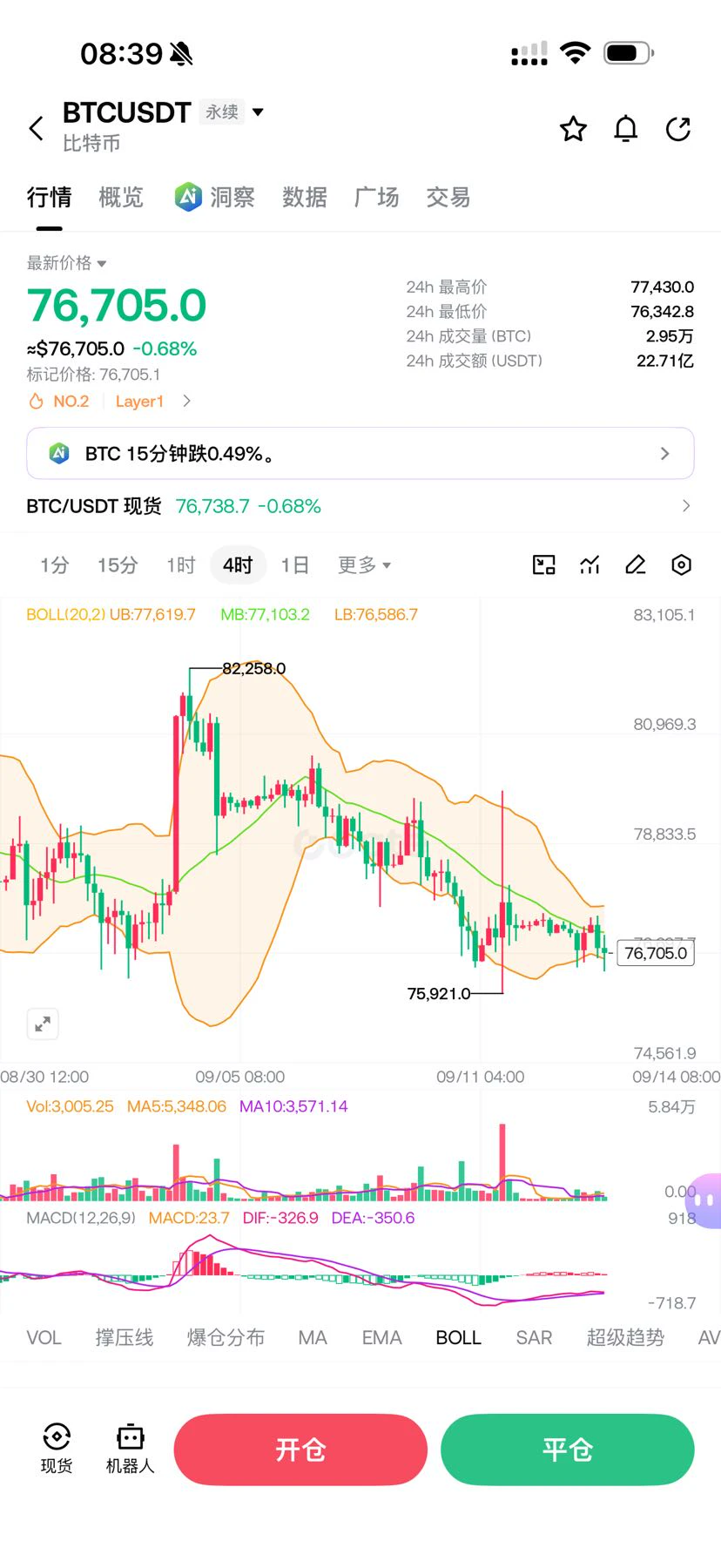The height and width of the screenshot is (1568, 721).
Task: Open the AI insight icon on 洞察 tab
Action: click(188, 197)
